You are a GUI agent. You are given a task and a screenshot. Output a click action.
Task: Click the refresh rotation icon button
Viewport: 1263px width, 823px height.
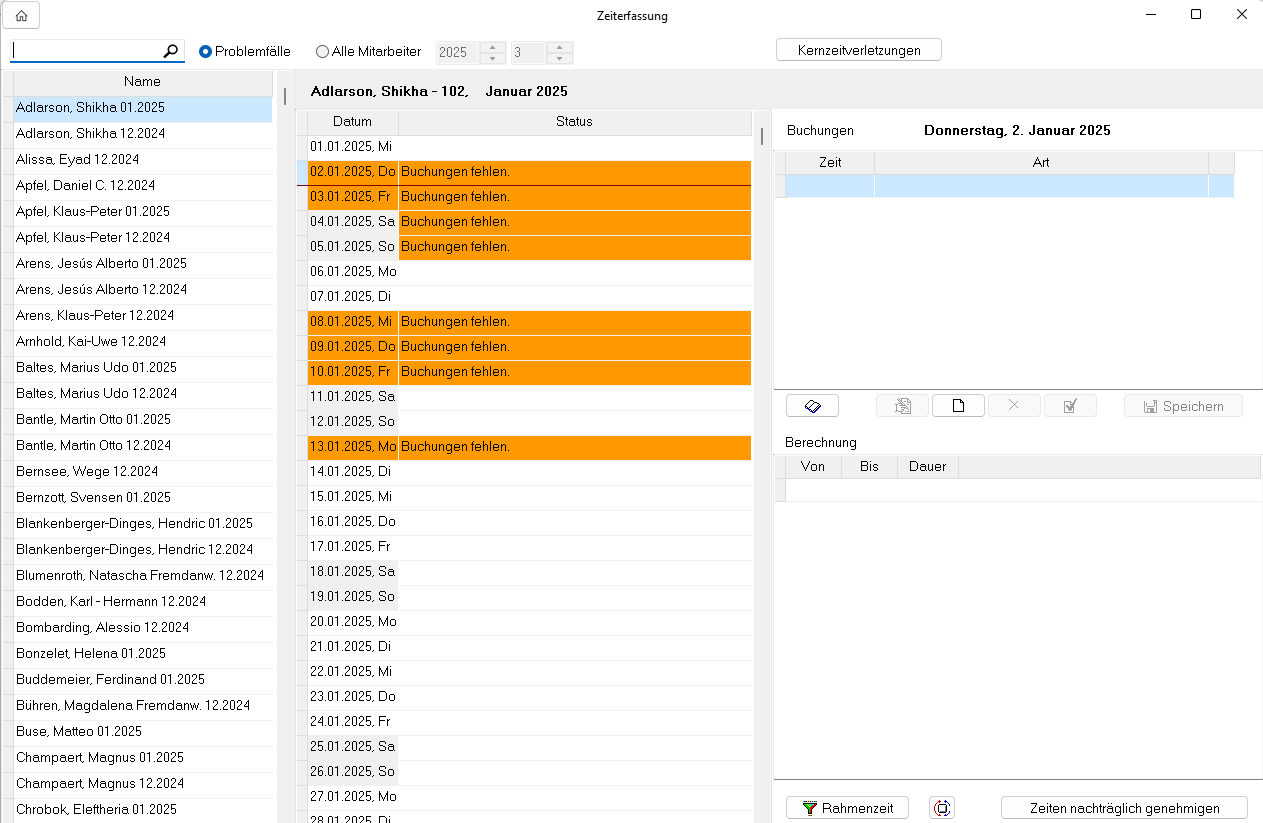pyautogui.click(x=942, y=808)
